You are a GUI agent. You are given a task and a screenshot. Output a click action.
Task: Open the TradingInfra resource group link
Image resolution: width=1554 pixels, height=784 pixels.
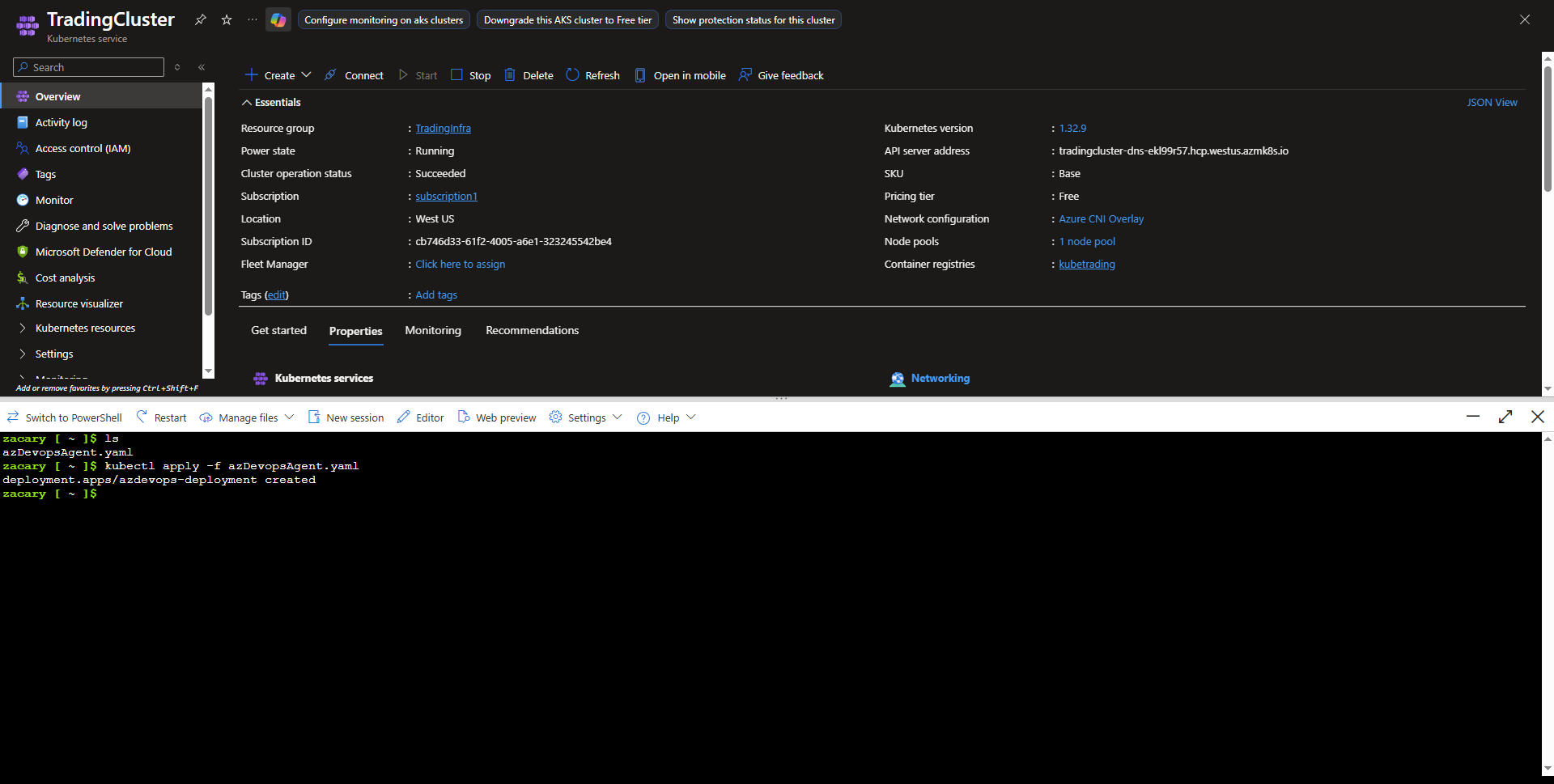click(x=443, y=129)
